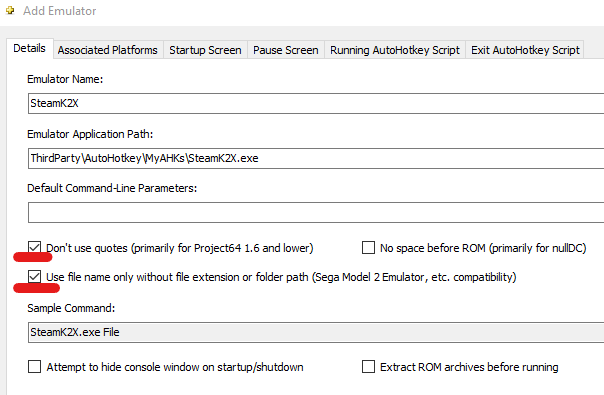Select the Pause Screen tab
Screen dimensions: 604x395
(286, 50)
